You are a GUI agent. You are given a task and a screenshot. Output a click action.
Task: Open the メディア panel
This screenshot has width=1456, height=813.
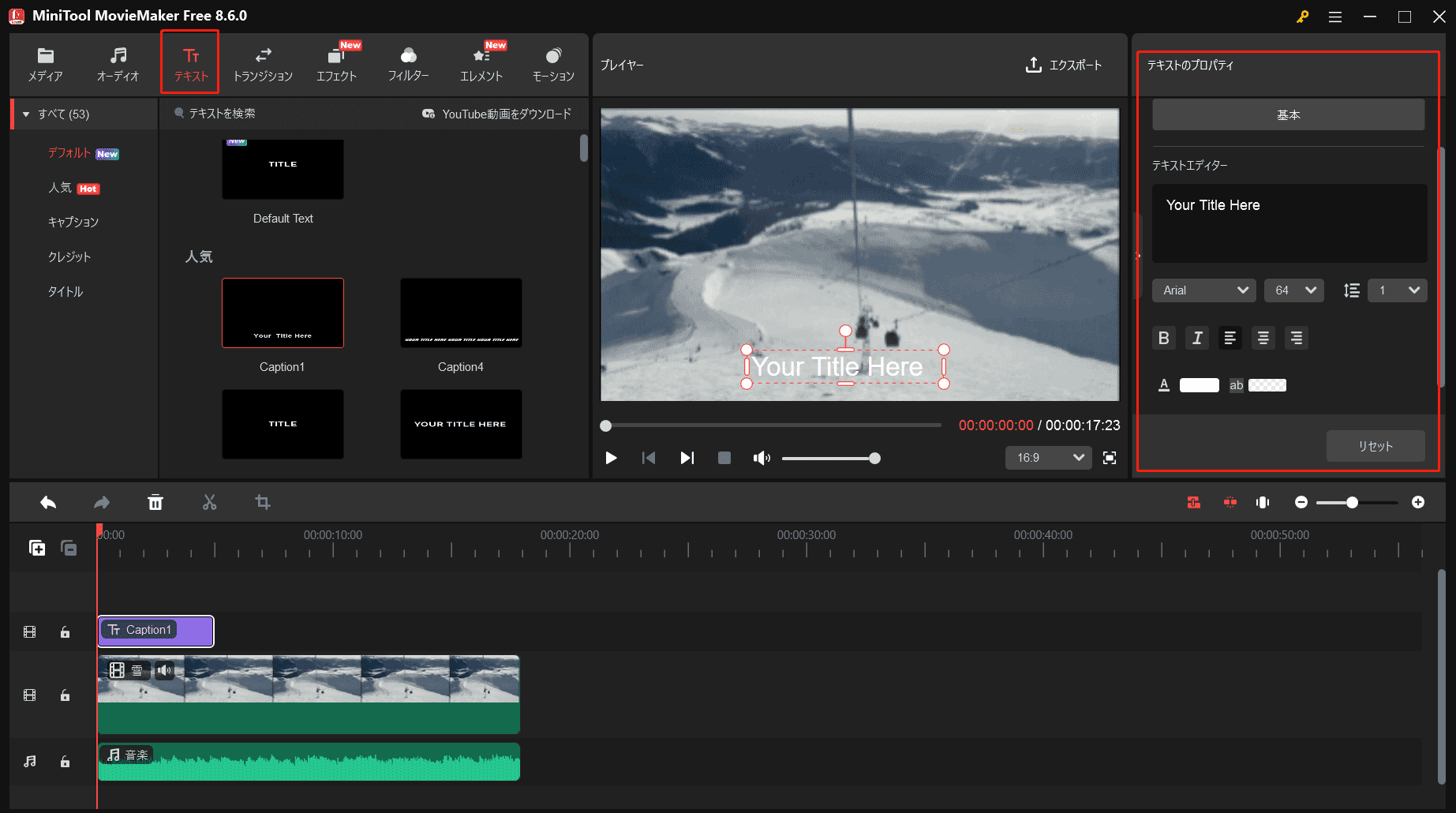[45, 63]
